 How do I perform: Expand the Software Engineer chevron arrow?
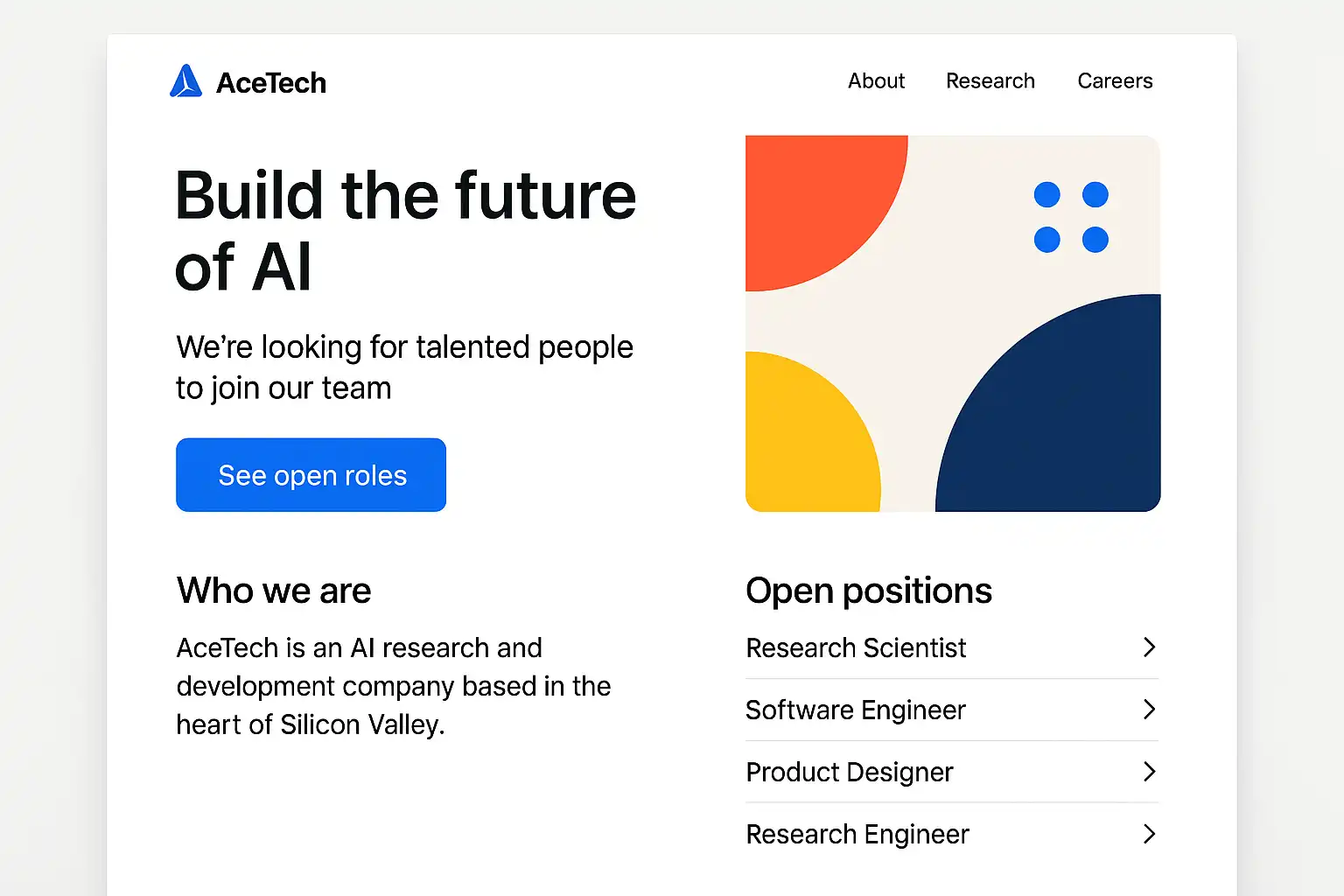coord(1149,710)
